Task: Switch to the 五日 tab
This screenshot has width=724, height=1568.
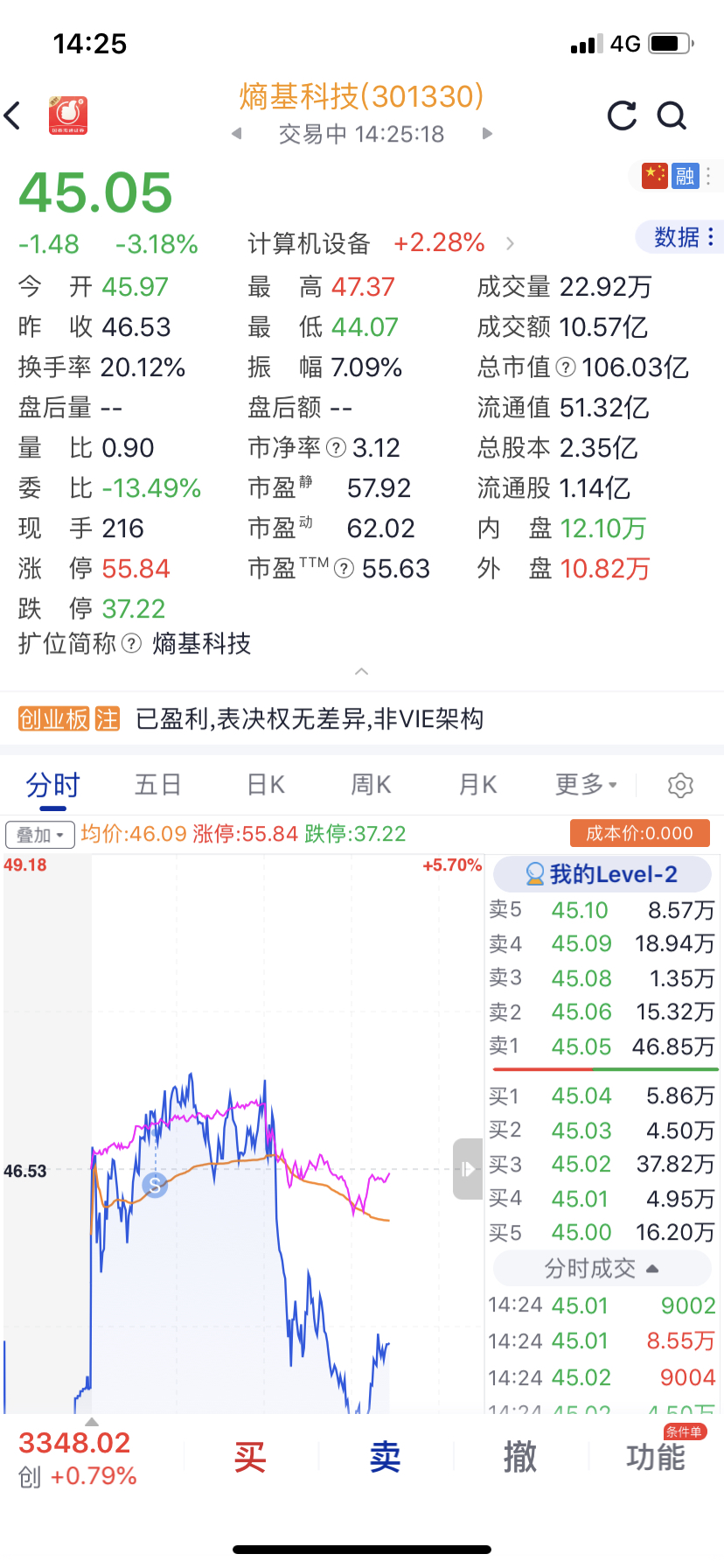Action: tap(158, 785)
